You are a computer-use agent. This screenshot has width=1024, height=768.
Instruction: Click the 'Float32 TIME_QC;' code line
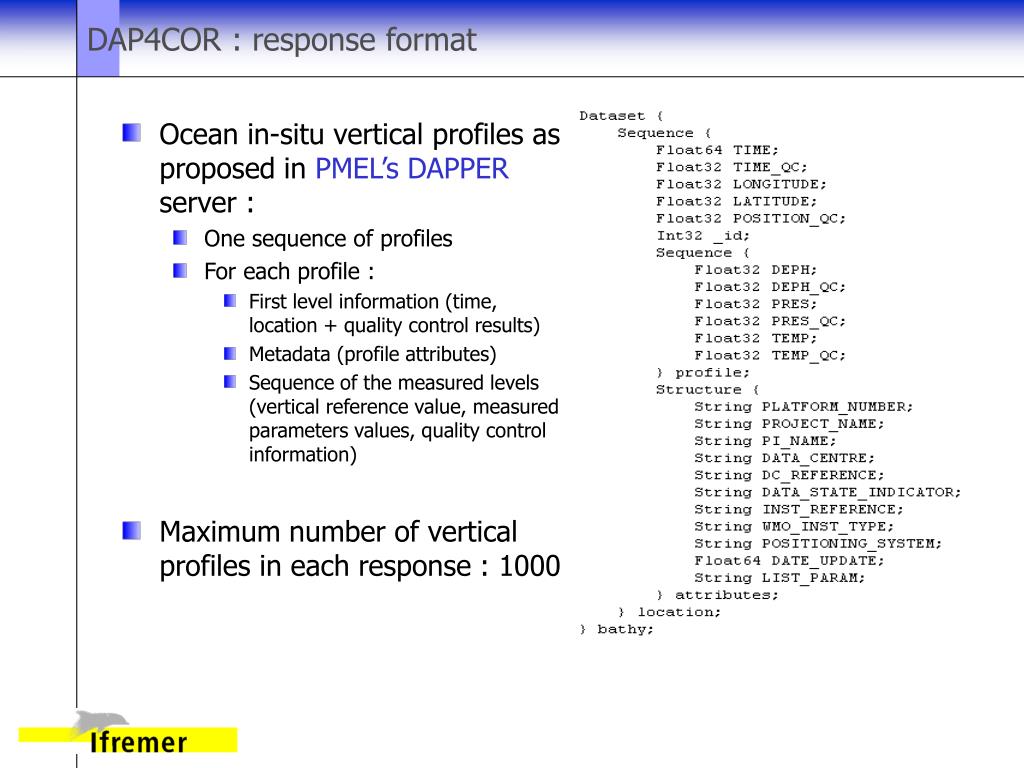pos(731,167)
